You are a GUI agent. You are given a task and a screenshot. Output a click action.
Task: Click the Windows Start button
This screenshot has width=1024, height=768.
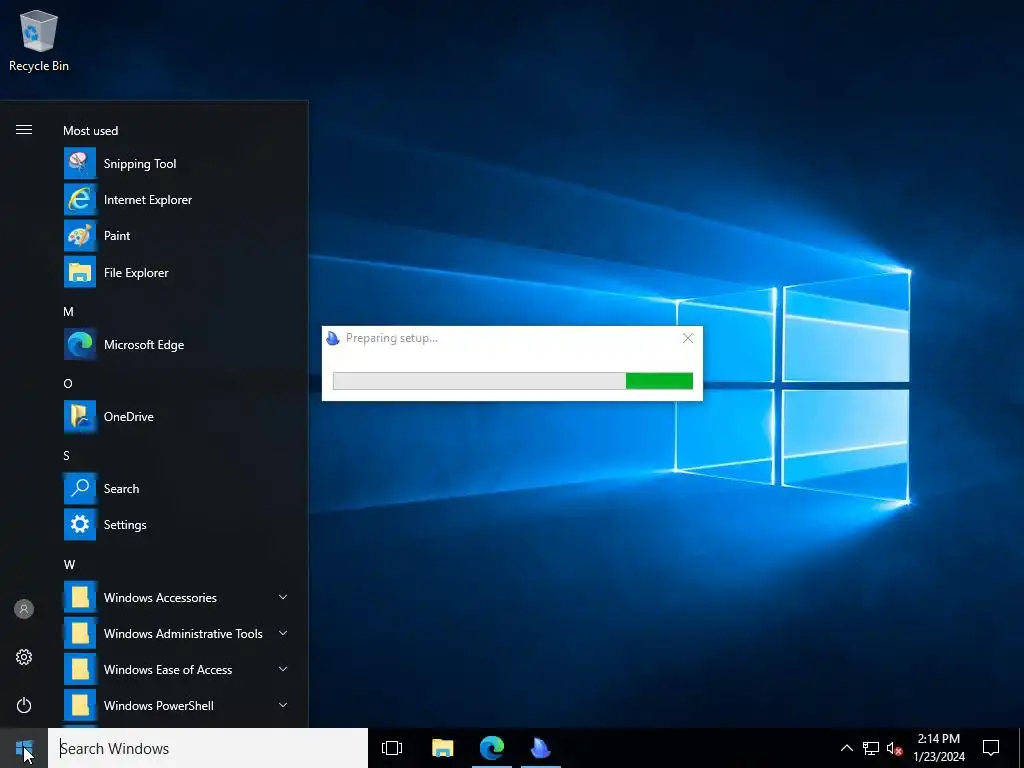click(x=24, y=748)
